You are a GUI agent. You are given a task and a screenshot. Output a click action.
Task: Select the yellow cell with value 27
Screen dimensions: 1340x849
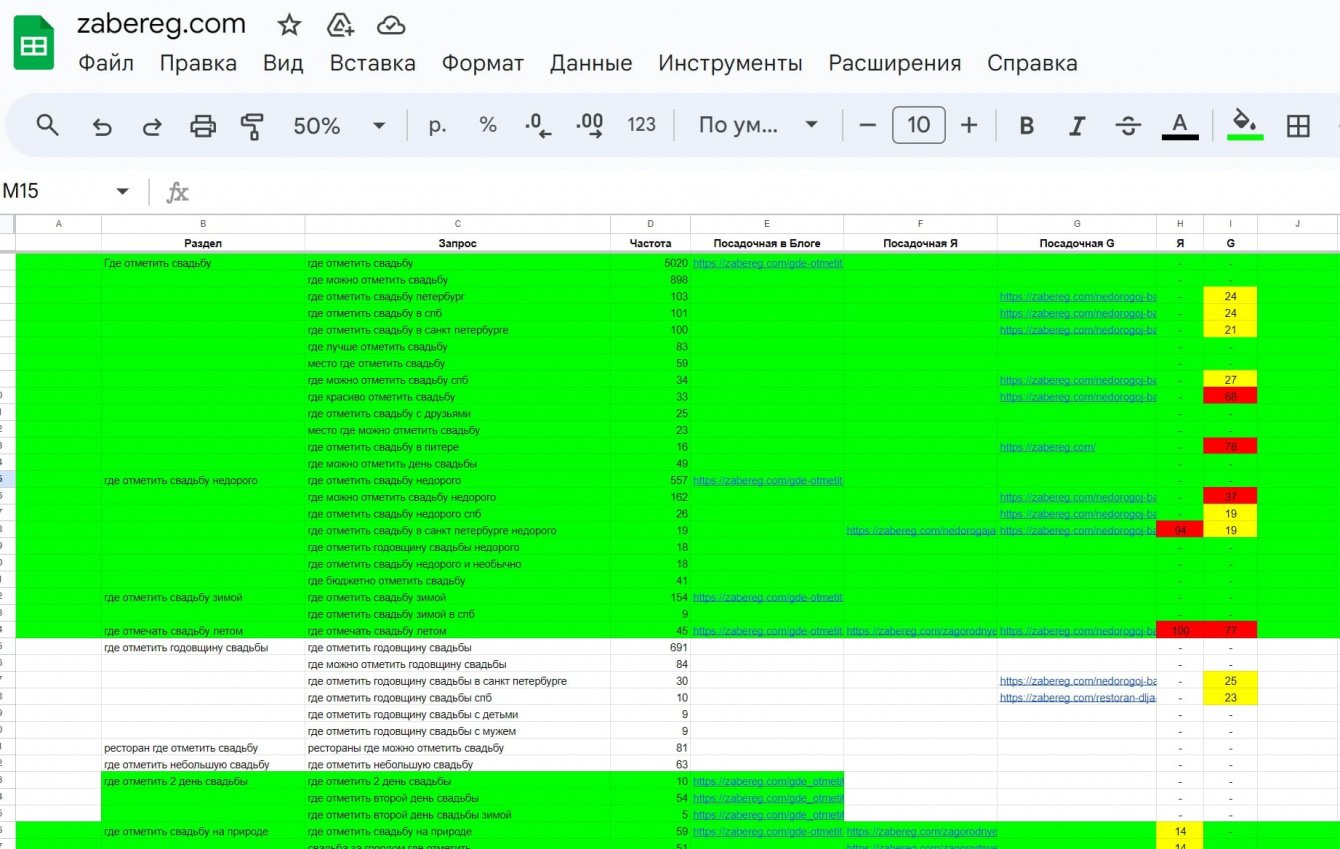point(1230,380)
